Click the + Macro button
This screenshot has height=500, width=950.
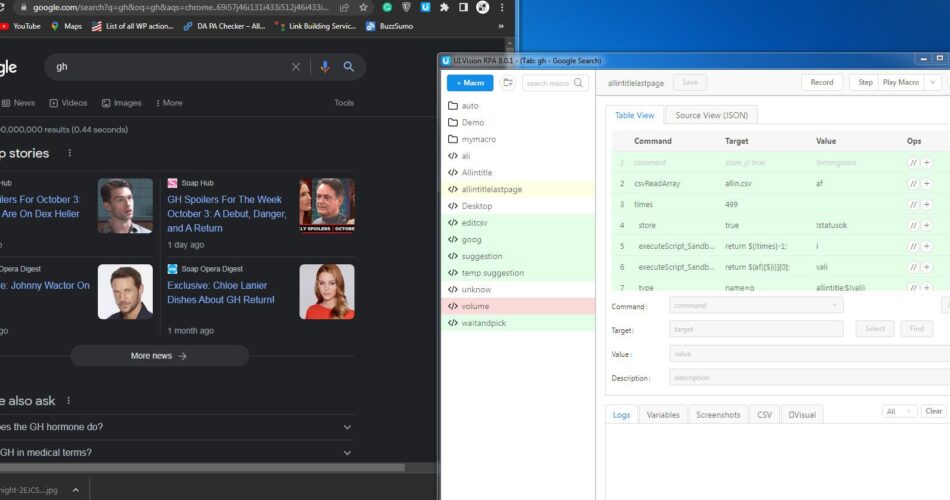[x=469, y=83]
